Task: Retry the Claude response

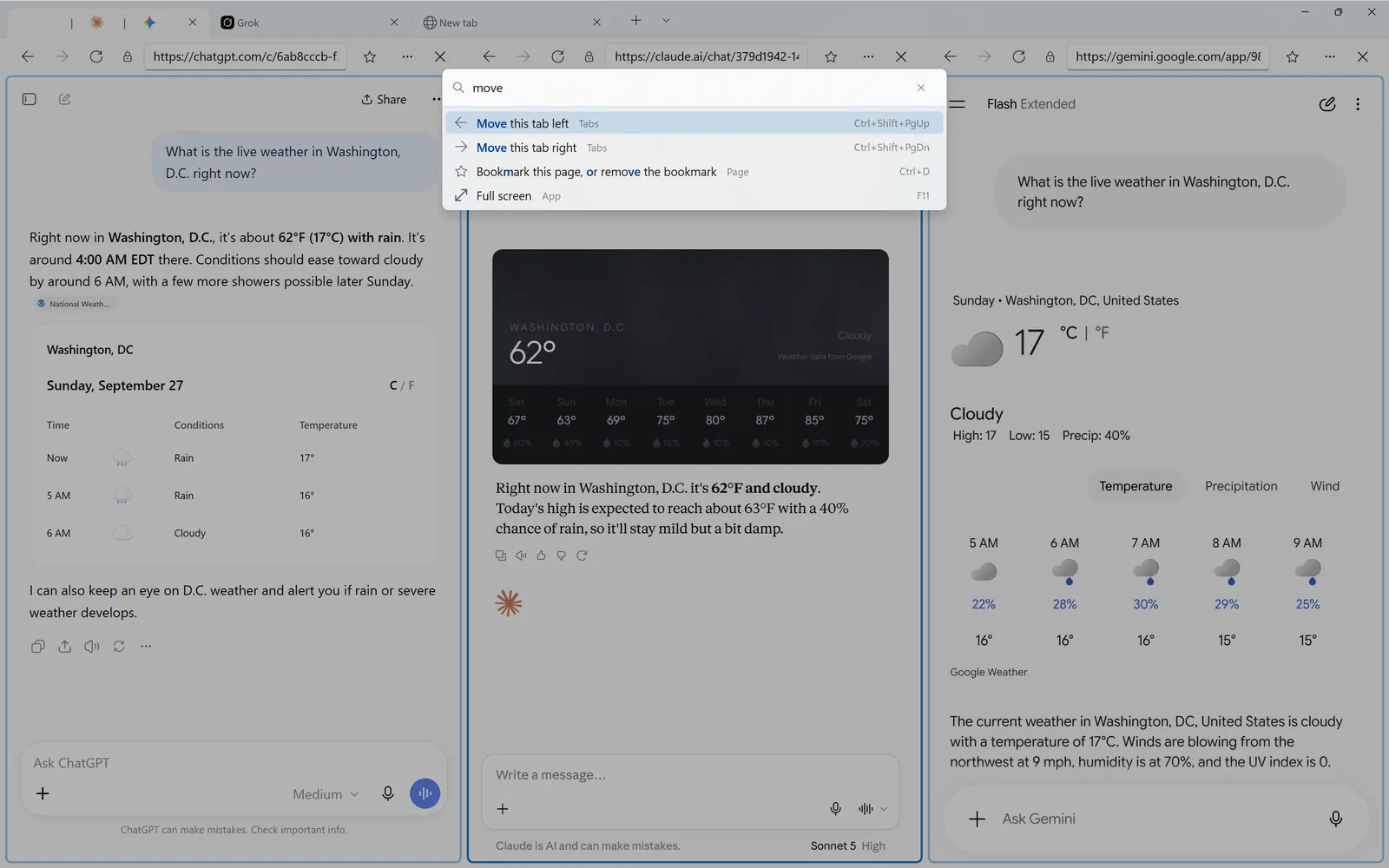Action: (582, 556)
